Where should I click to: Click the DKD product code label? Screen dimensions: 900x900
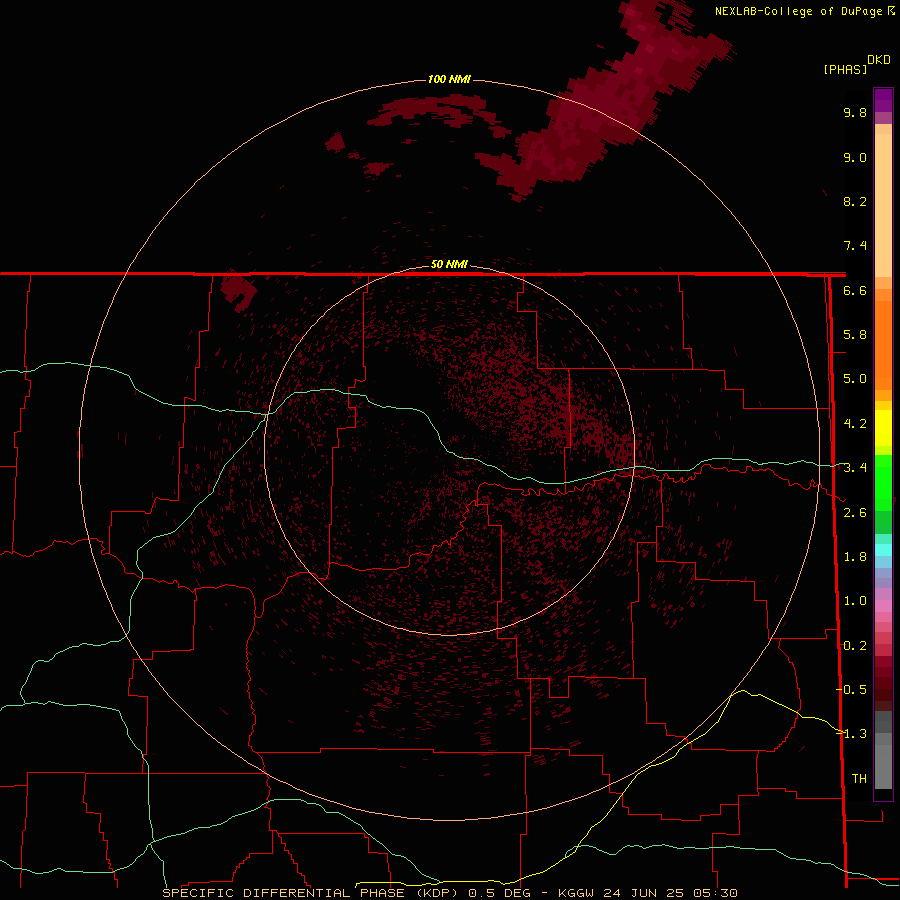pyautogui.click(x=878, y=60)
